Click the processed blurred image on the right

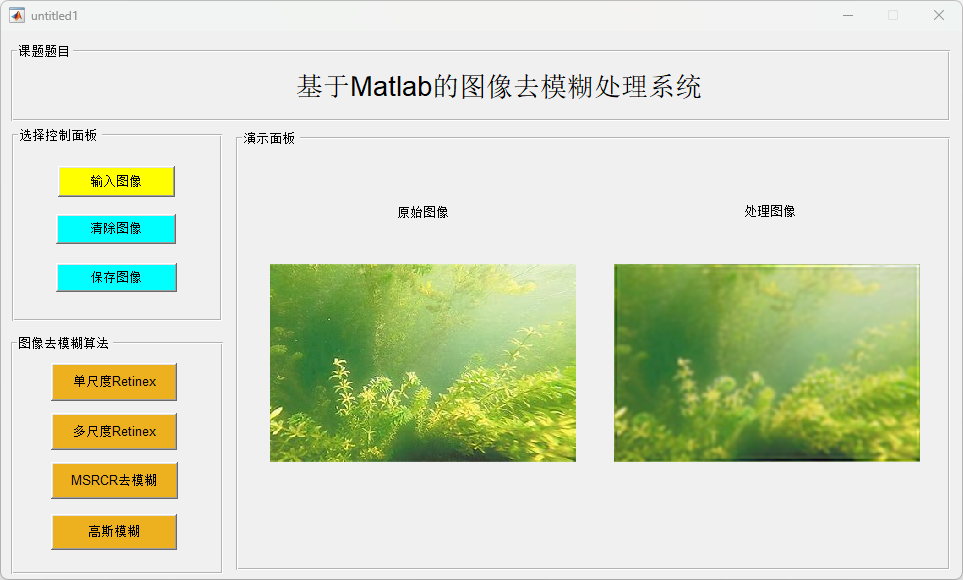tap(766, 363)
